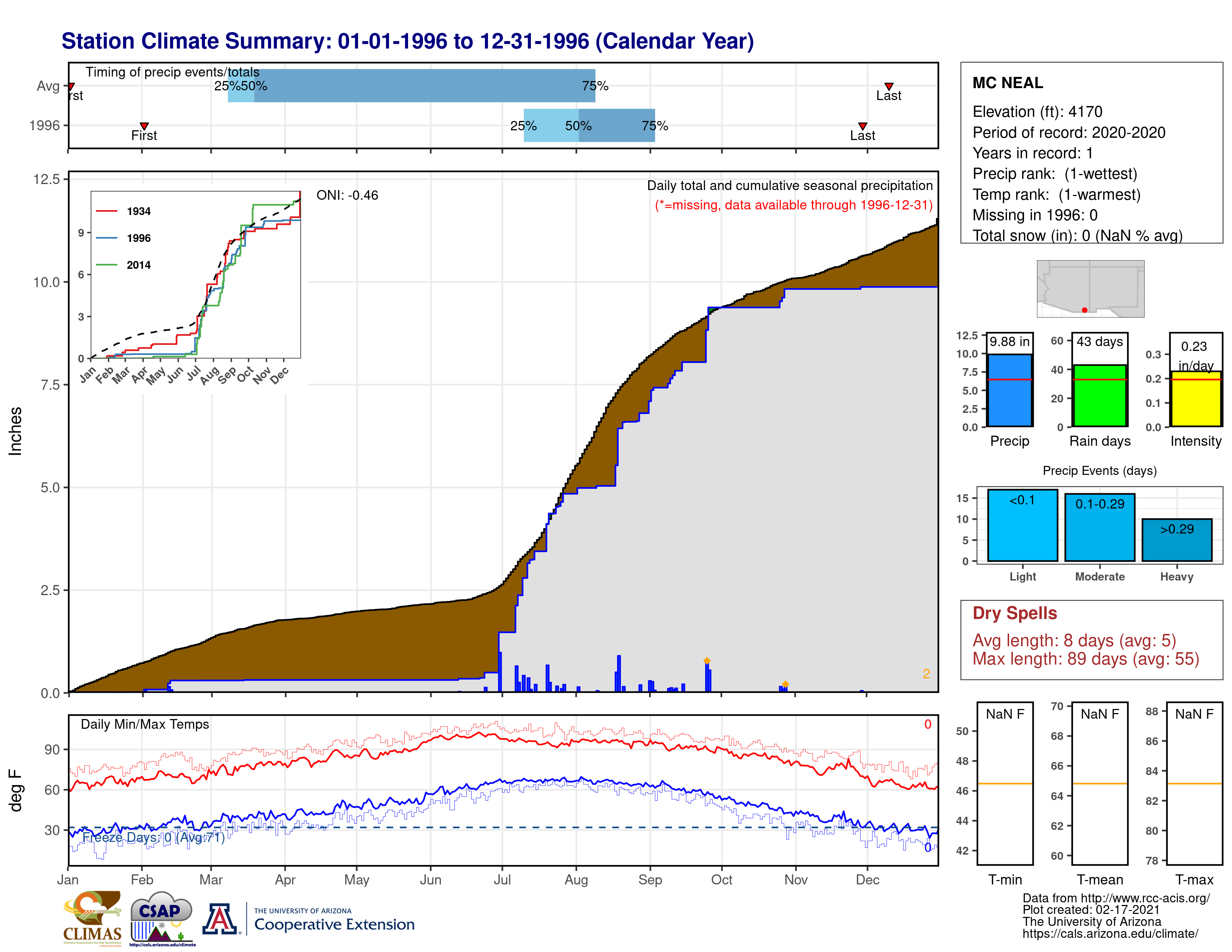The height and width of the screenshot is (952, 1232).
Task: Click the green Rain days bar
Action: [x=1099, y=395]
